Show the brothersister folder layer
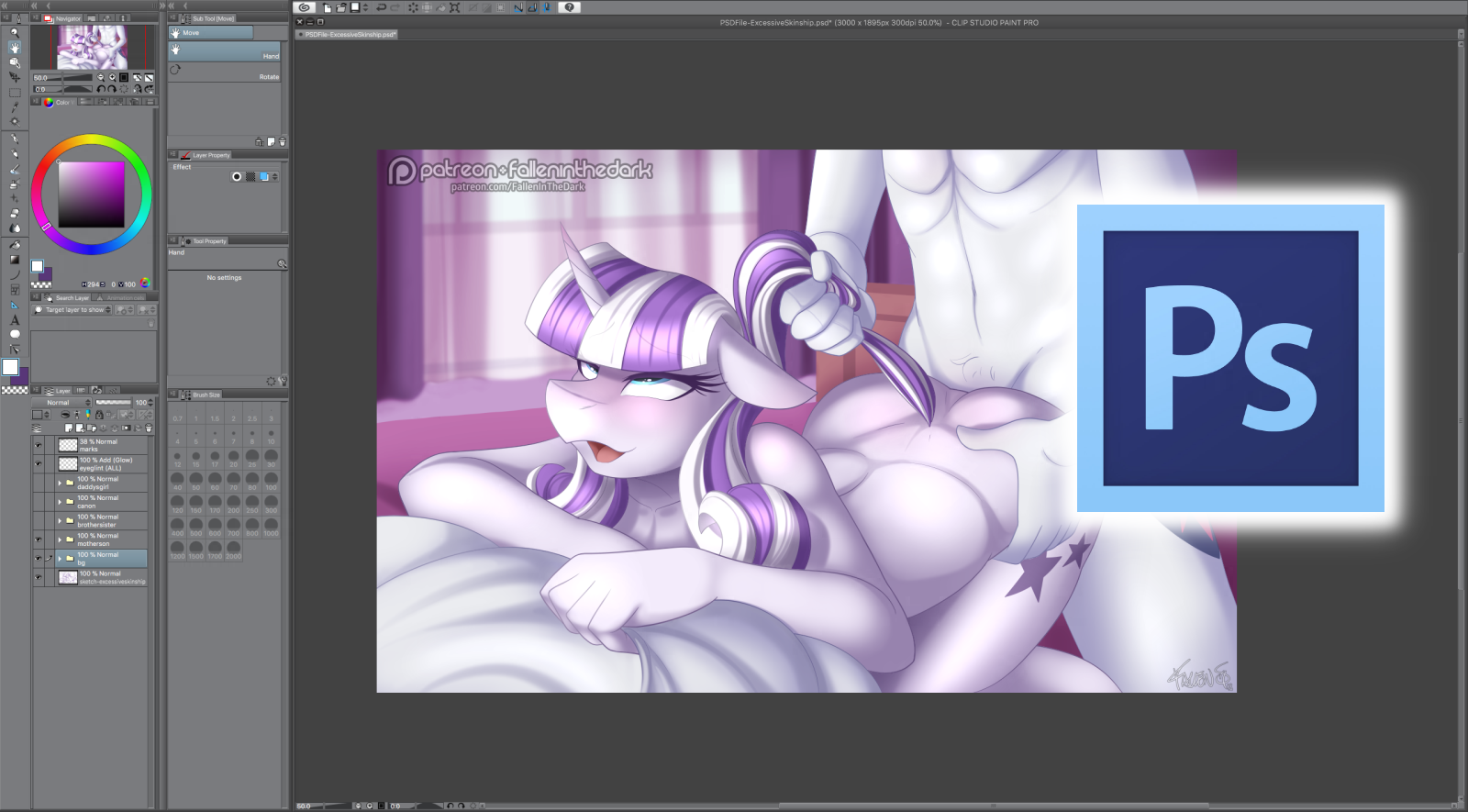This screenshot has height=812, width=1468. 39,520
